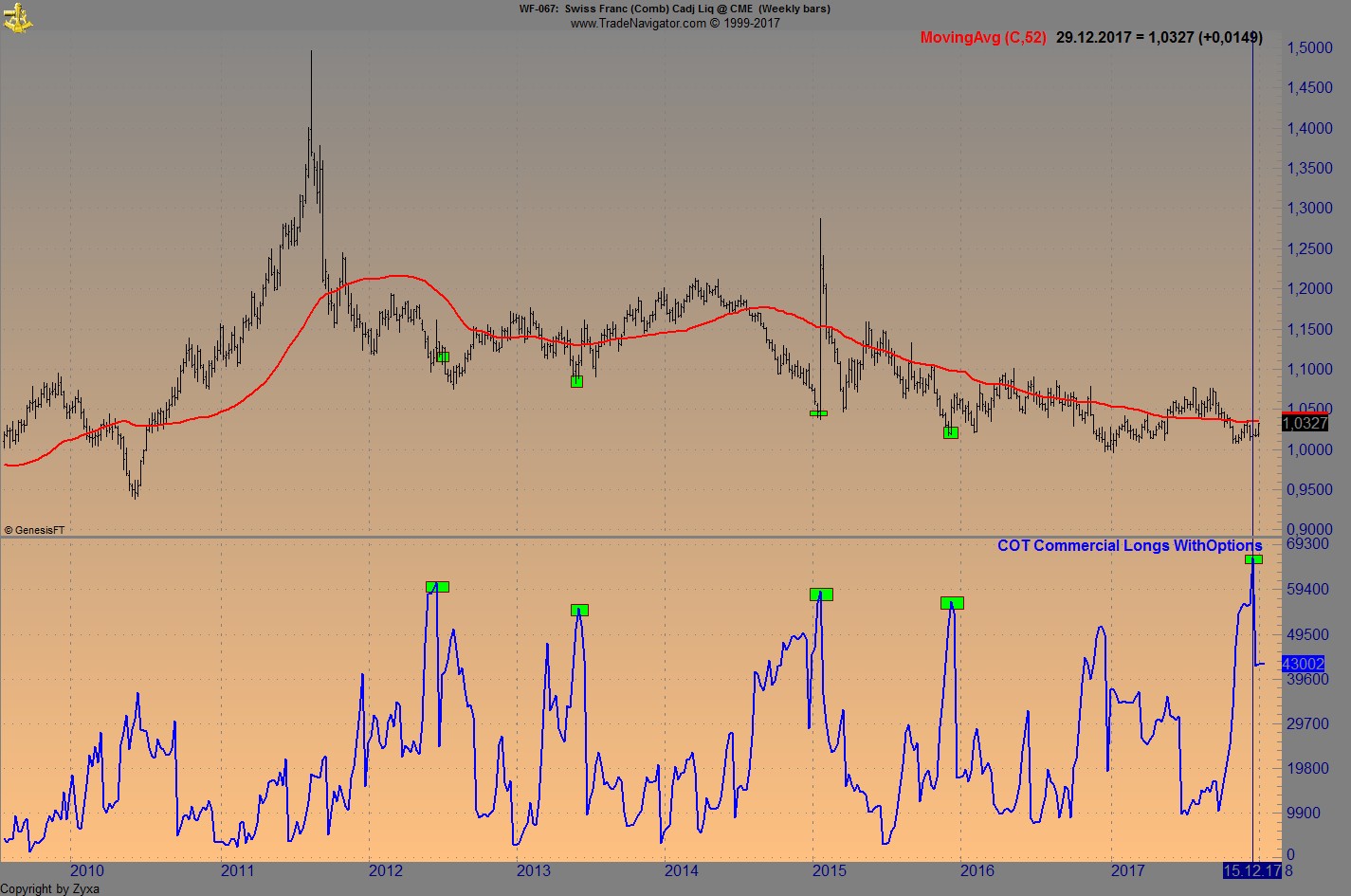Viewport: 1351px width, 896px height.
Task: Click the 0,9500 price axis label
Action: [x=1309, y=490]
